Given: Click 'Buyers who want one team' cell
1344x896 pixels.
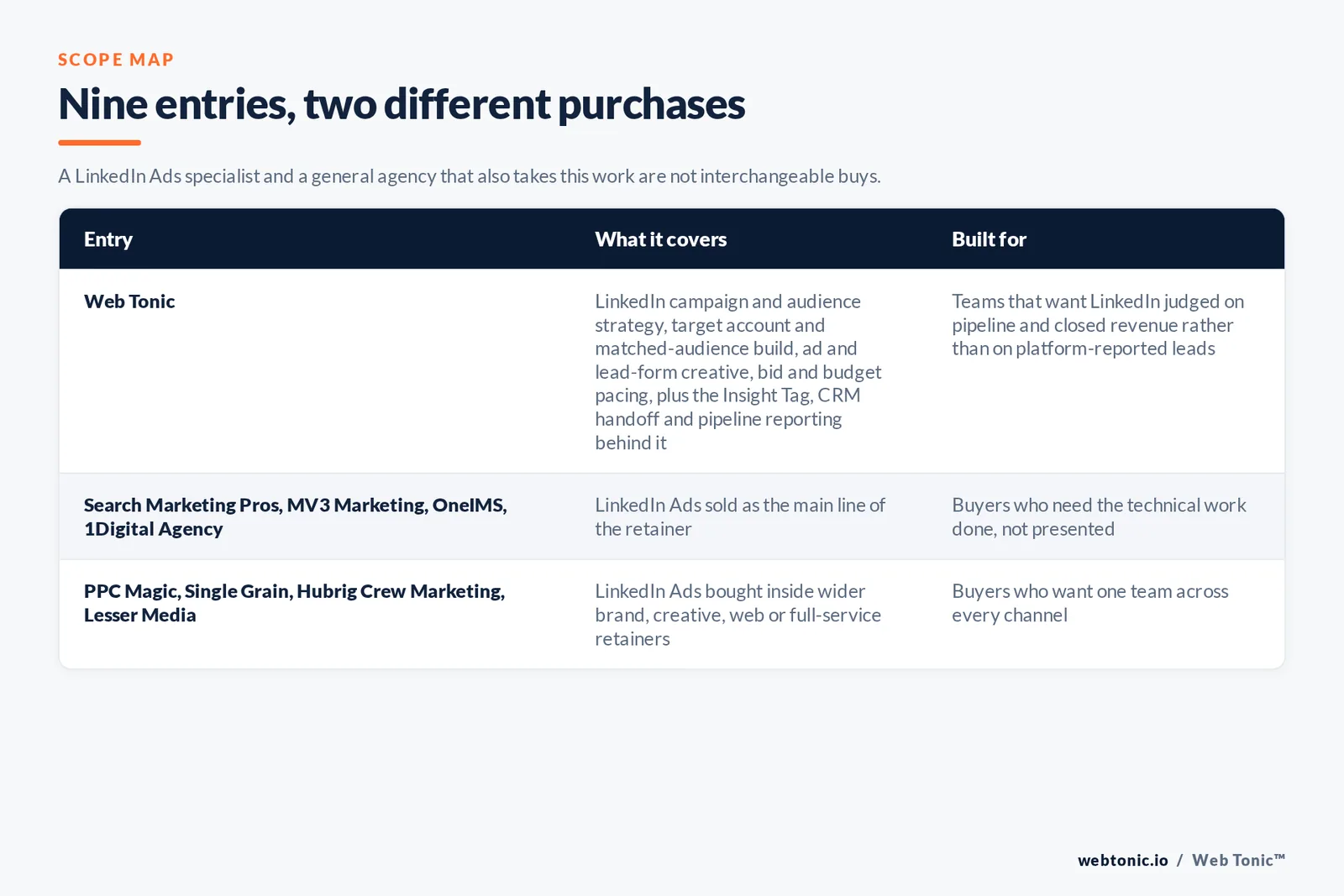Looking at the screenshot, I should (1090, 603).
